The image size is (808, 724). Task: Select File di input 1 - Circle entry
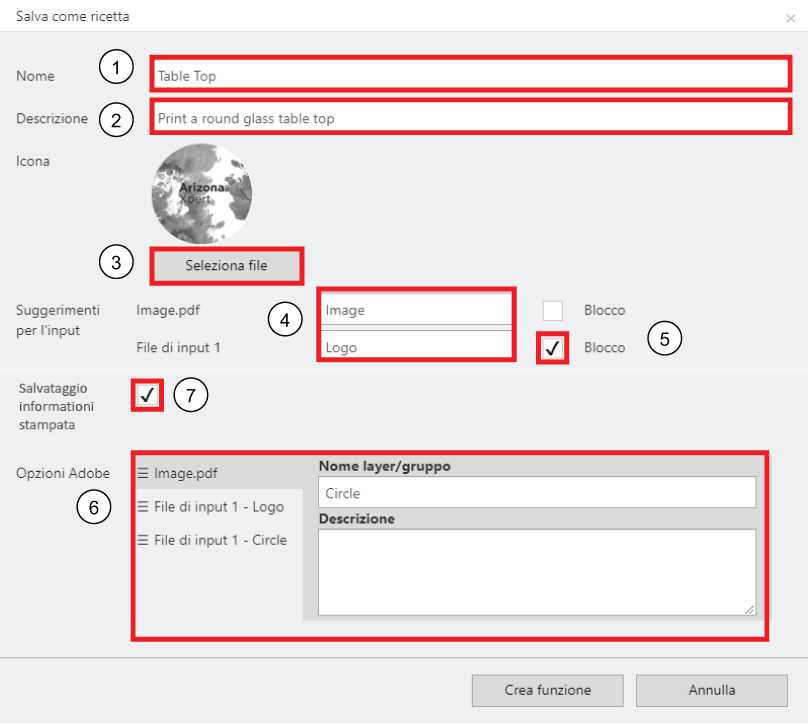(x=220, y=540)
